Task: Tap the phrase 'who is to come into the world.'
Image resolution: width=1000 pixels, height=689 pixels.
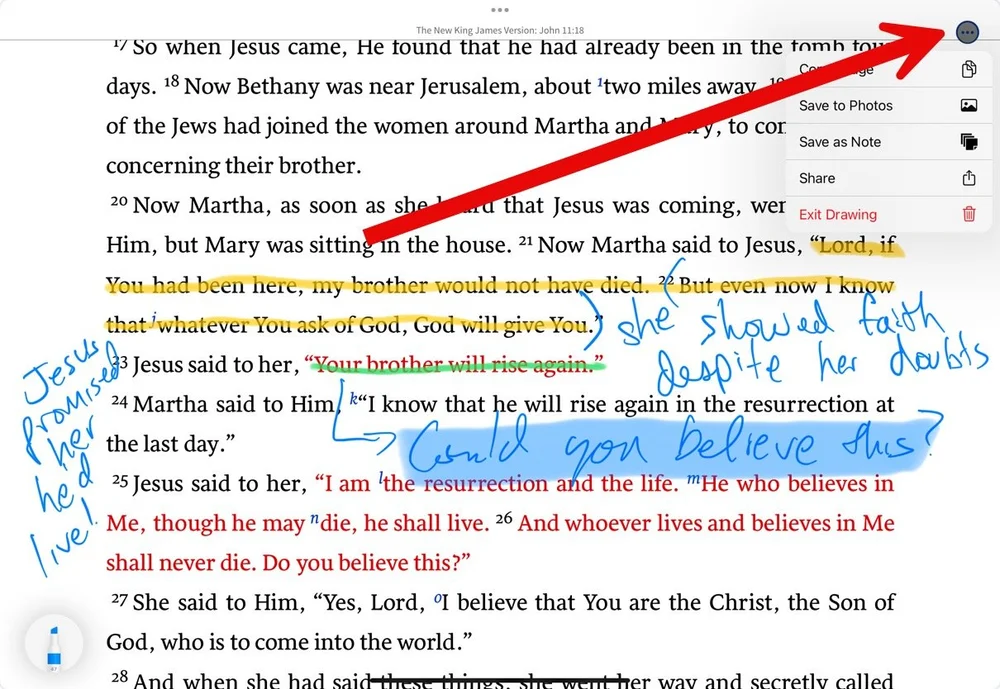Action: pyautogui.click(x=317, y=642)
